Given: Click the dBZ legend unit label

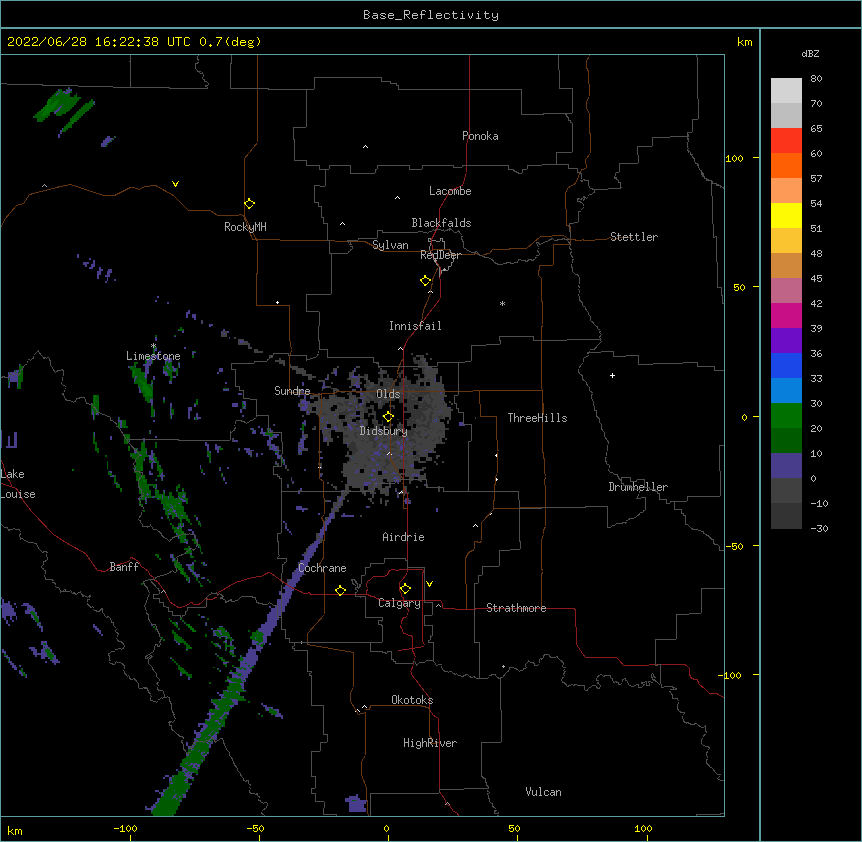Looking at the screenshot, I should pyautogui.click(x=810, y=53).
